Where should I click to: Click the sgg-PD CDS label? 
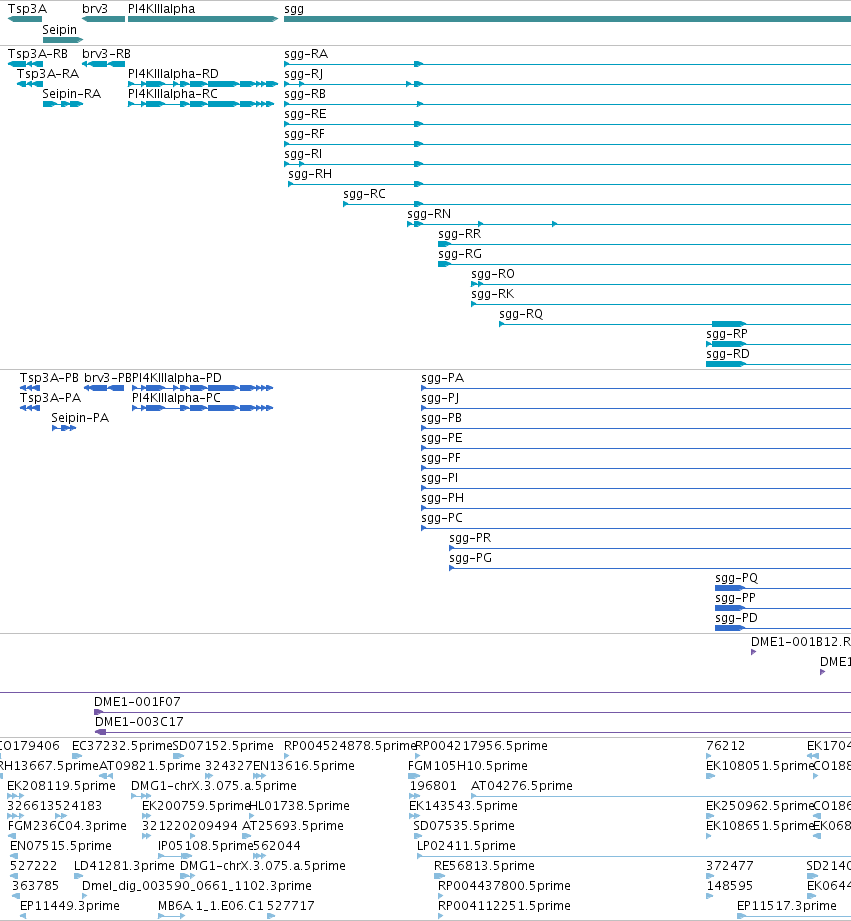tap(736, 617)
